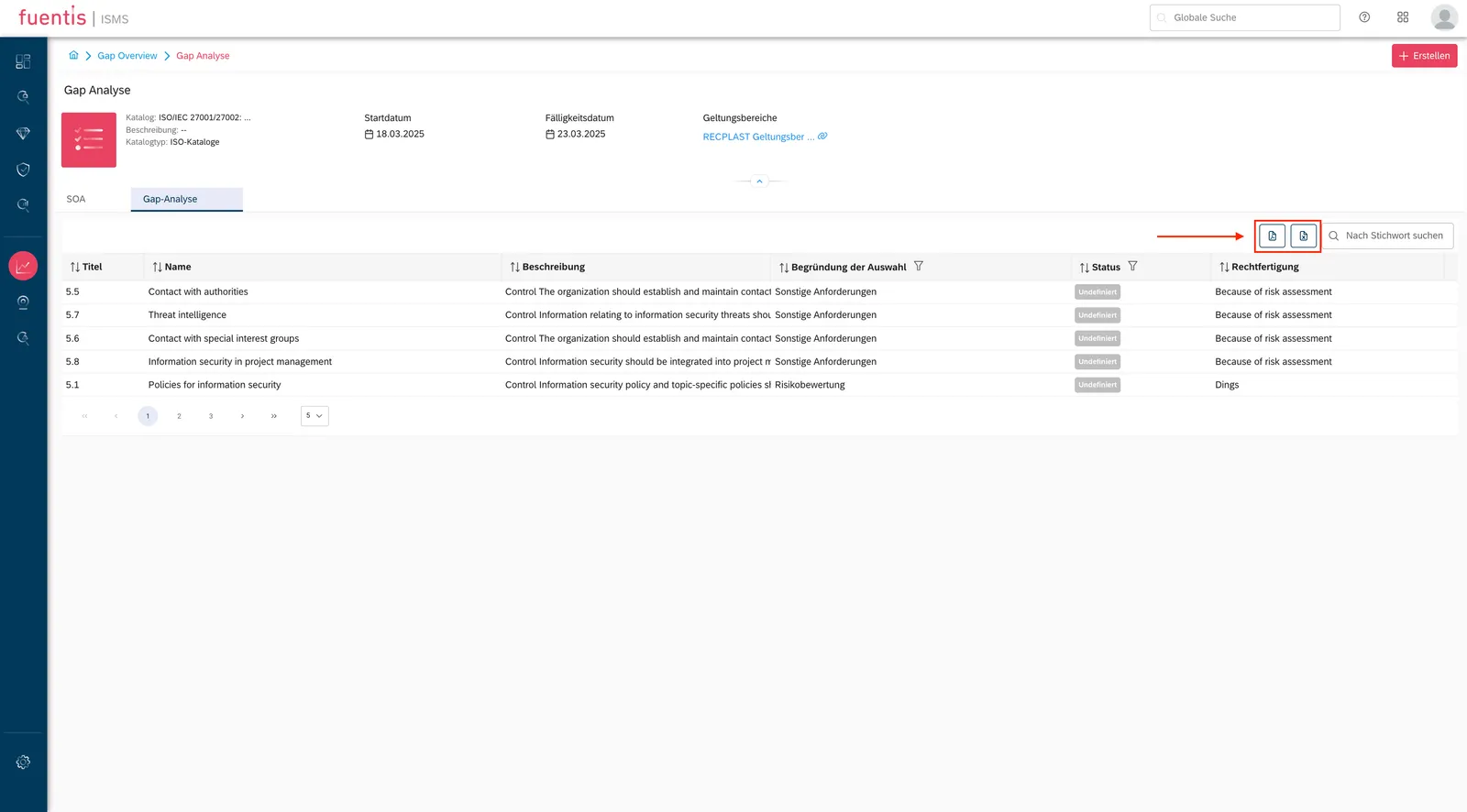Image resolution: width=1467 pixels, height=812 pixels.
Task: Select row Contact with authorities
Action: 759,291
